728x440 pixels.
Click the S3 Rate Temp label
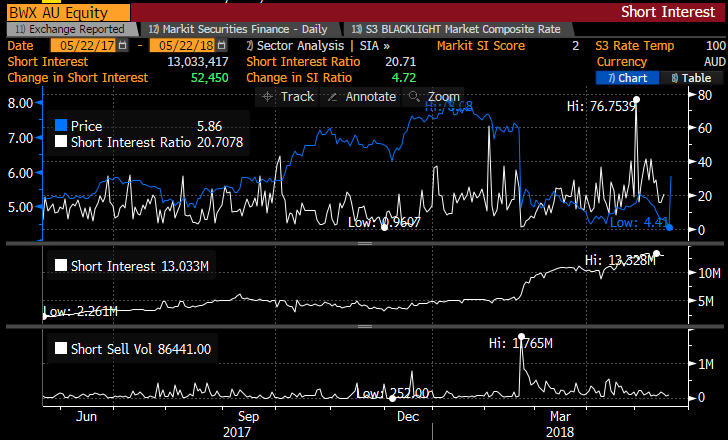click(635, 45)
